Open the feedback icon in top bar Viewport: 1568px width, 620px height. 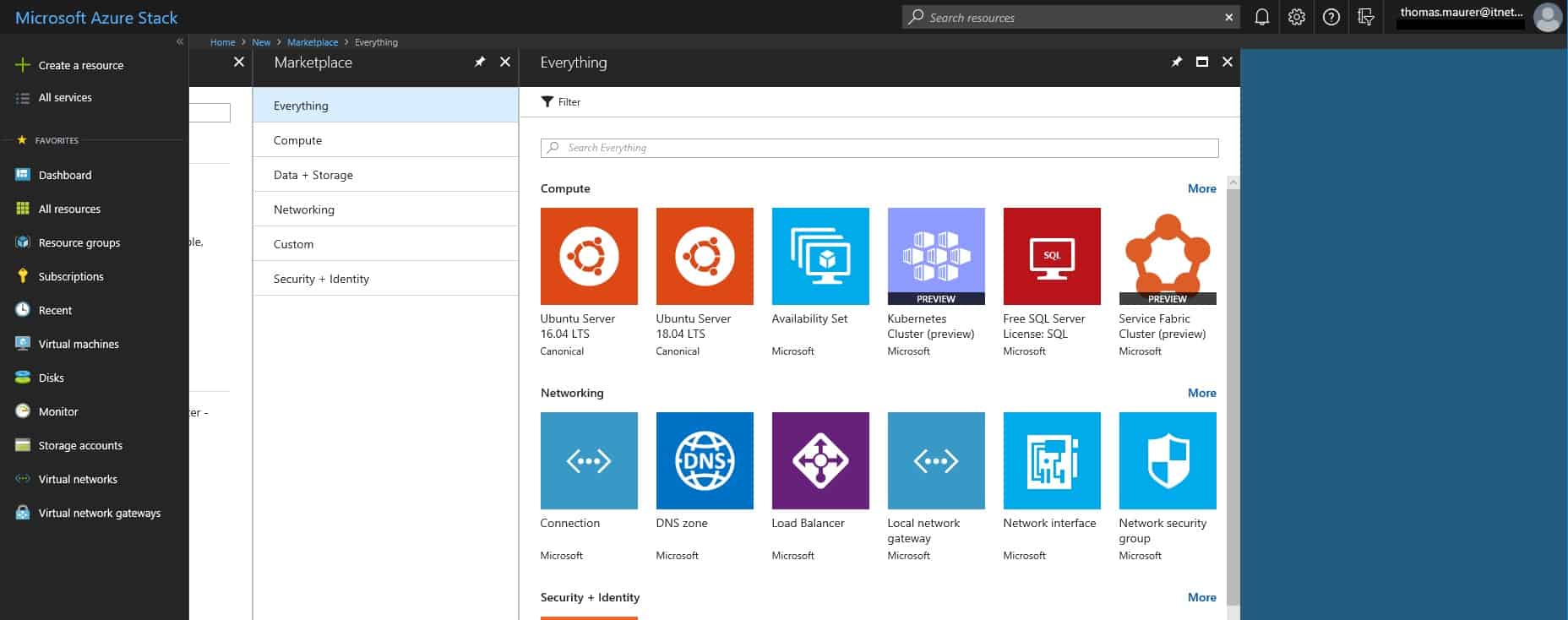[1366, 17]
